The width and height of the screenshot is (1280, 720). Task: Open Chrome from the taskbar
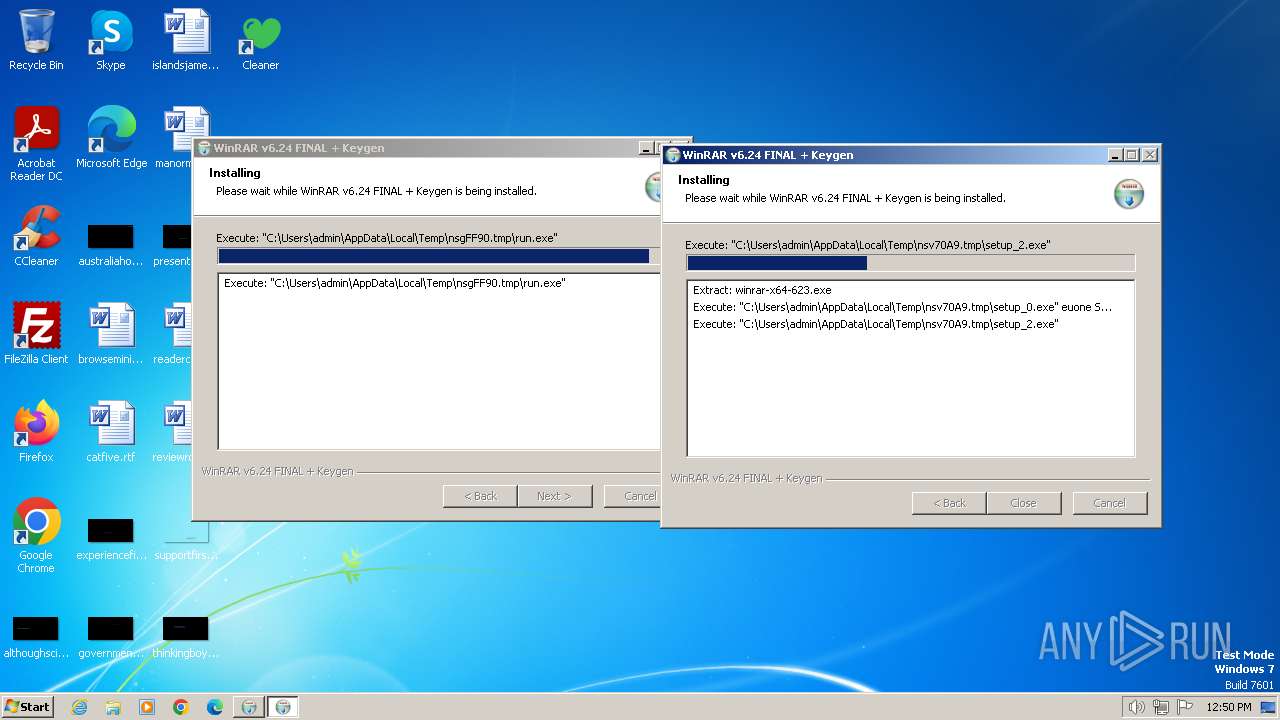coord(181,707)
